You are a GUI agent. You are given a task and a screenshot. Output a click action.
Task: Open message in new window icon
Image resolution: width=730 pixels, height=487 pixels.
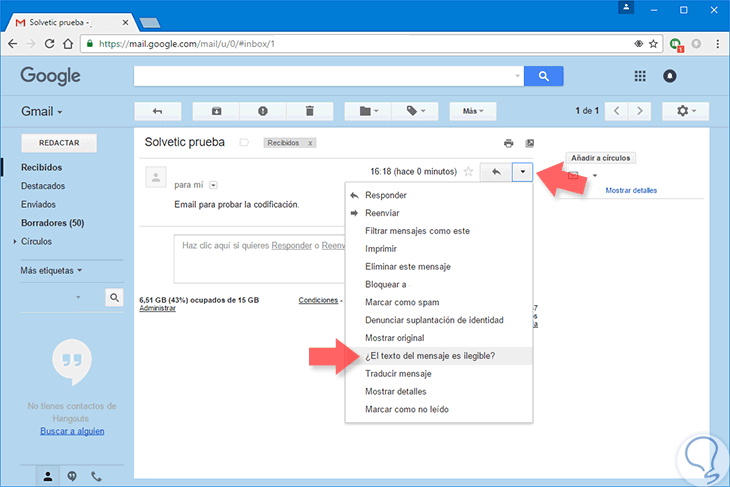pos(529,143)
